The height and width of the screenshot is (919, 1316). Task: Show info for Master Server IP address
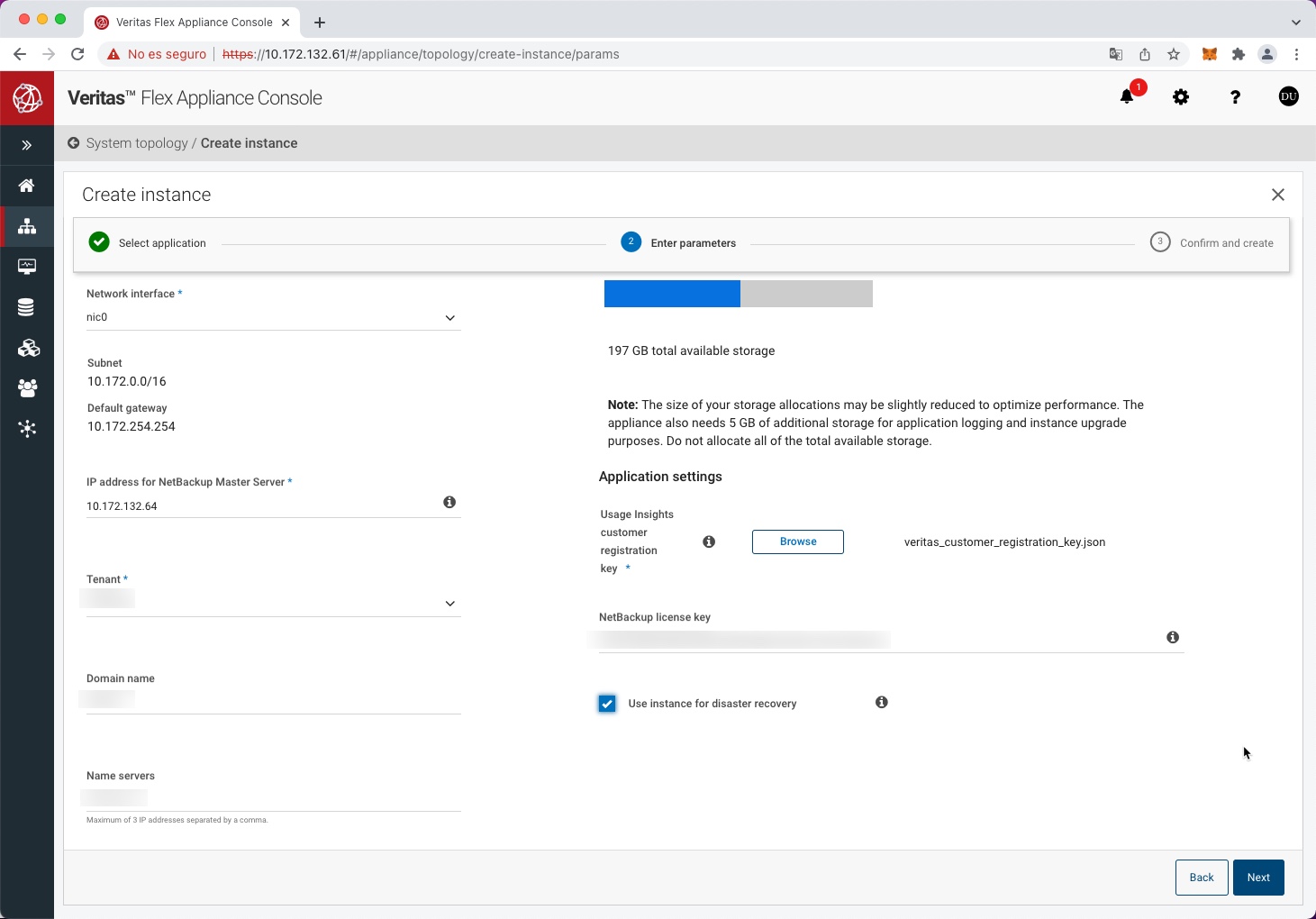point(449,502)
